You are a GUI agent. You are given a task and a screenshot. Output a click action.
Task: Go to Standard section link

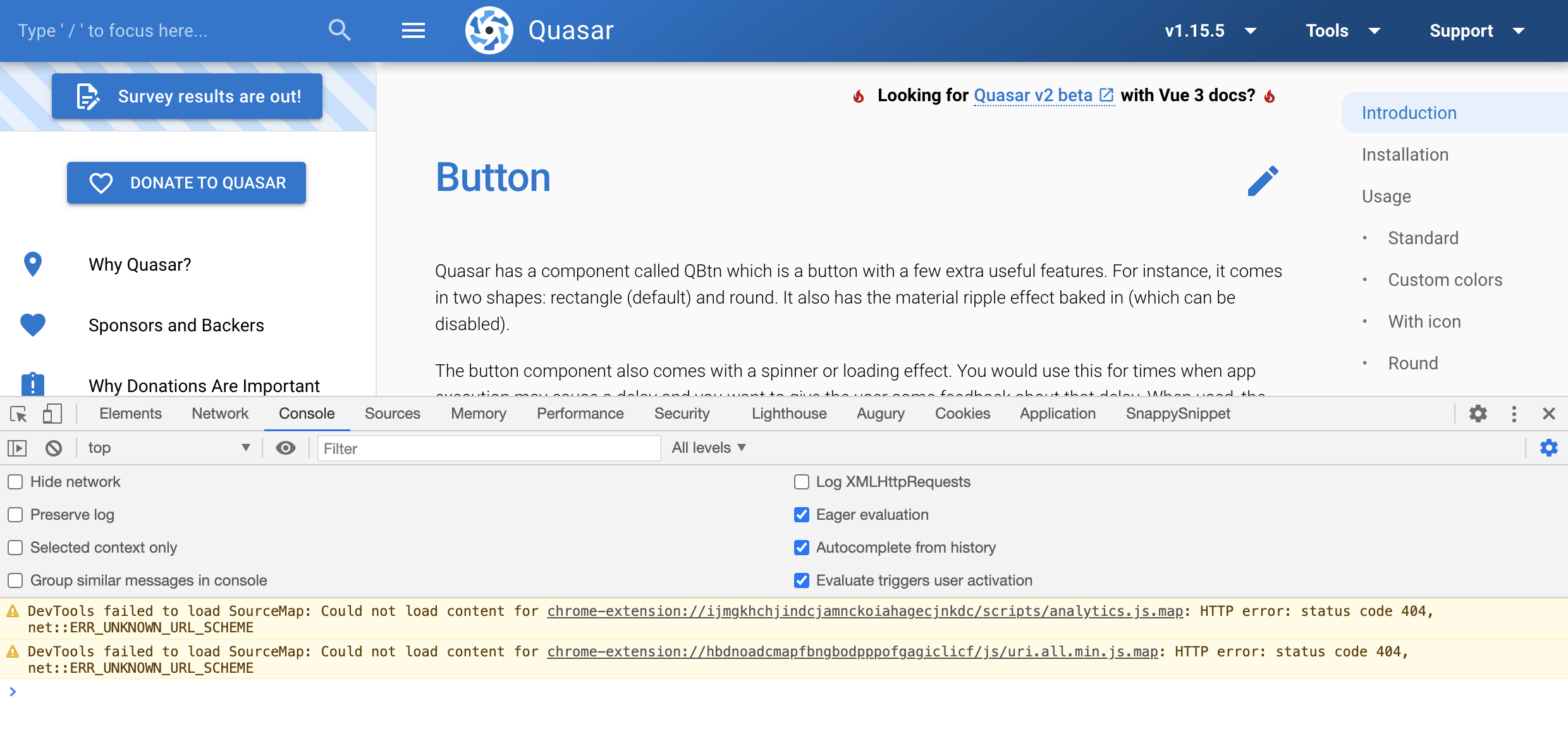[x=1423, y=238]
